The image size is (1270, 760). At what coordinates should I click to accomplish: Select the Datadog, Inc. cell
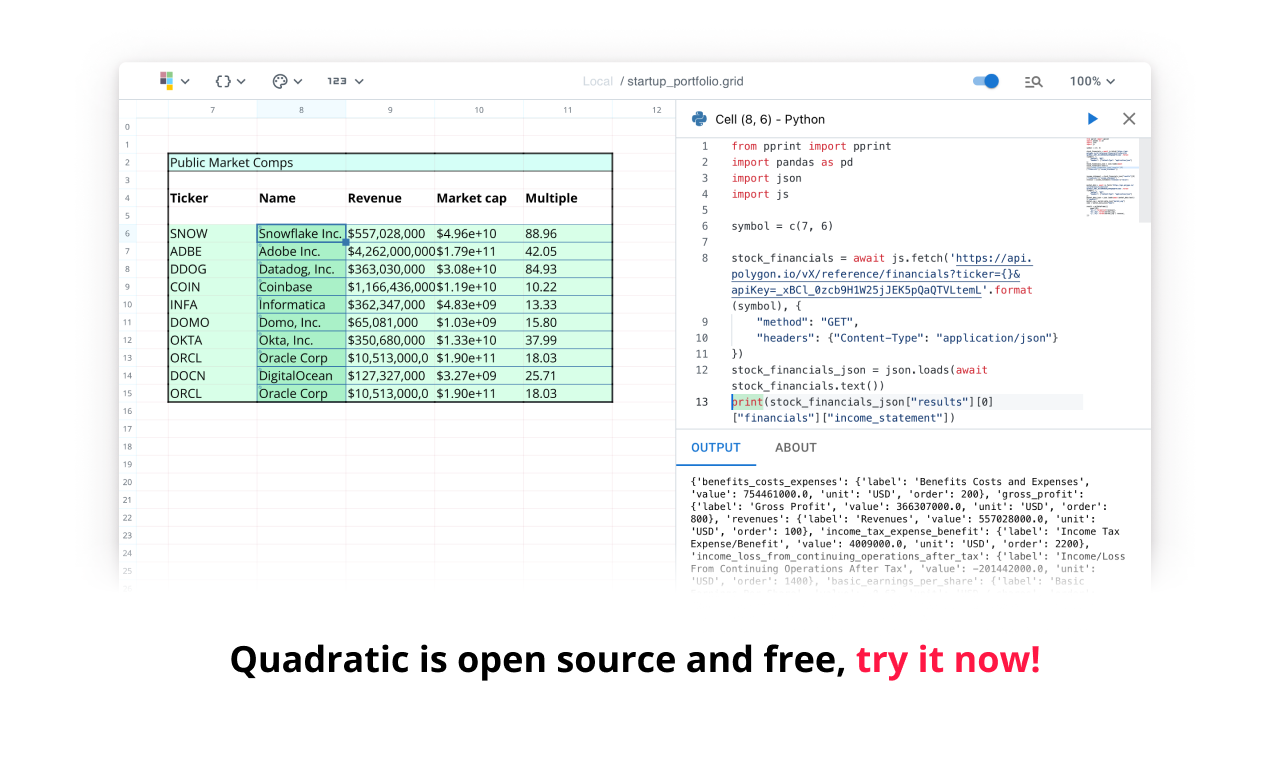click(301, 269)
